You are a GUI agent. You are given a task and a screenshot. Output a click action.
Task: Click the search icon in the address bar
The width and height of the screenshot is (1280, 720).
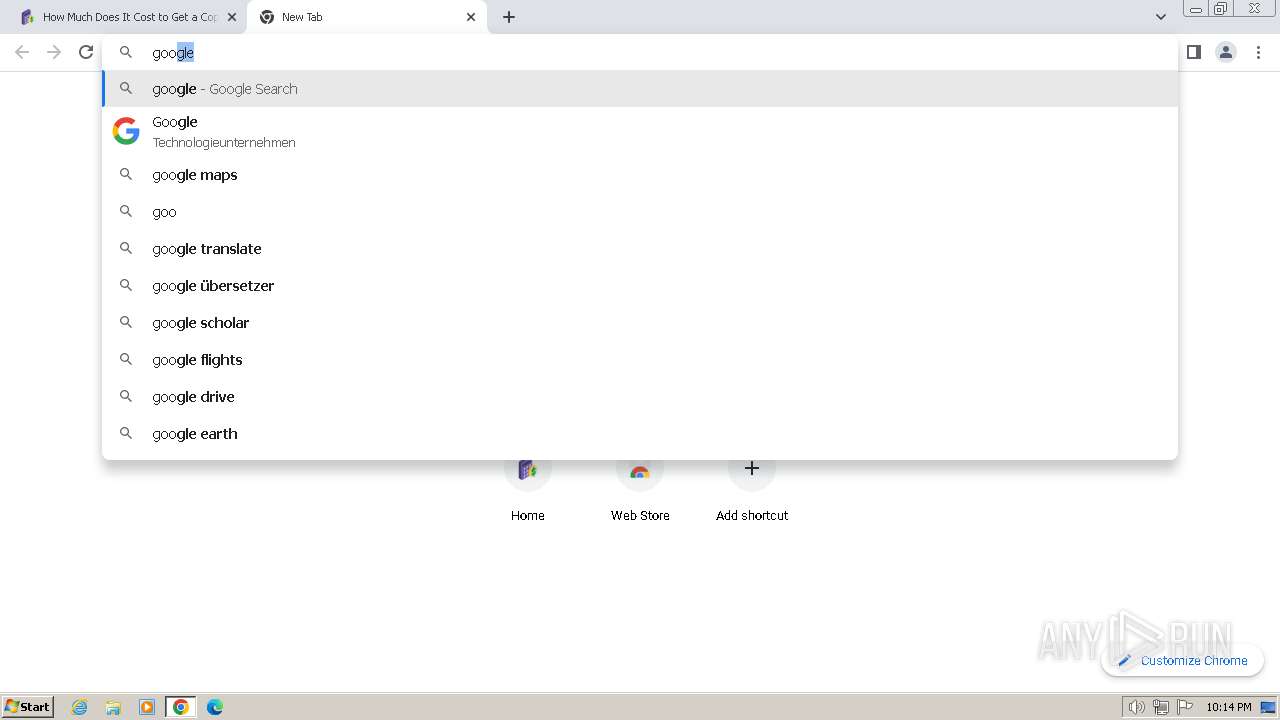point(126,52)
